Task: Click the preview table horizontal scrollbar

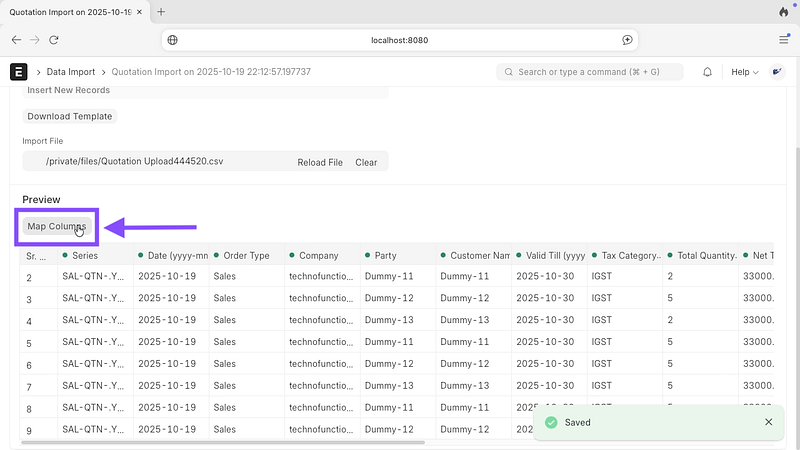Action: (x=220, y=441)
